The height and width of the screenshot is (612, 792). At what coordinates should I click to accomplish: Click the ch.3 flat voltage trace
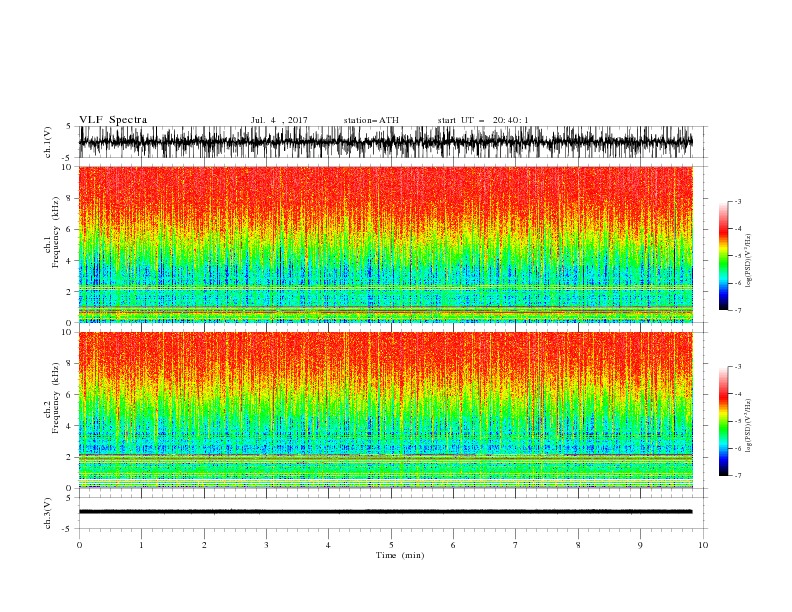click(x=386, y=512)
